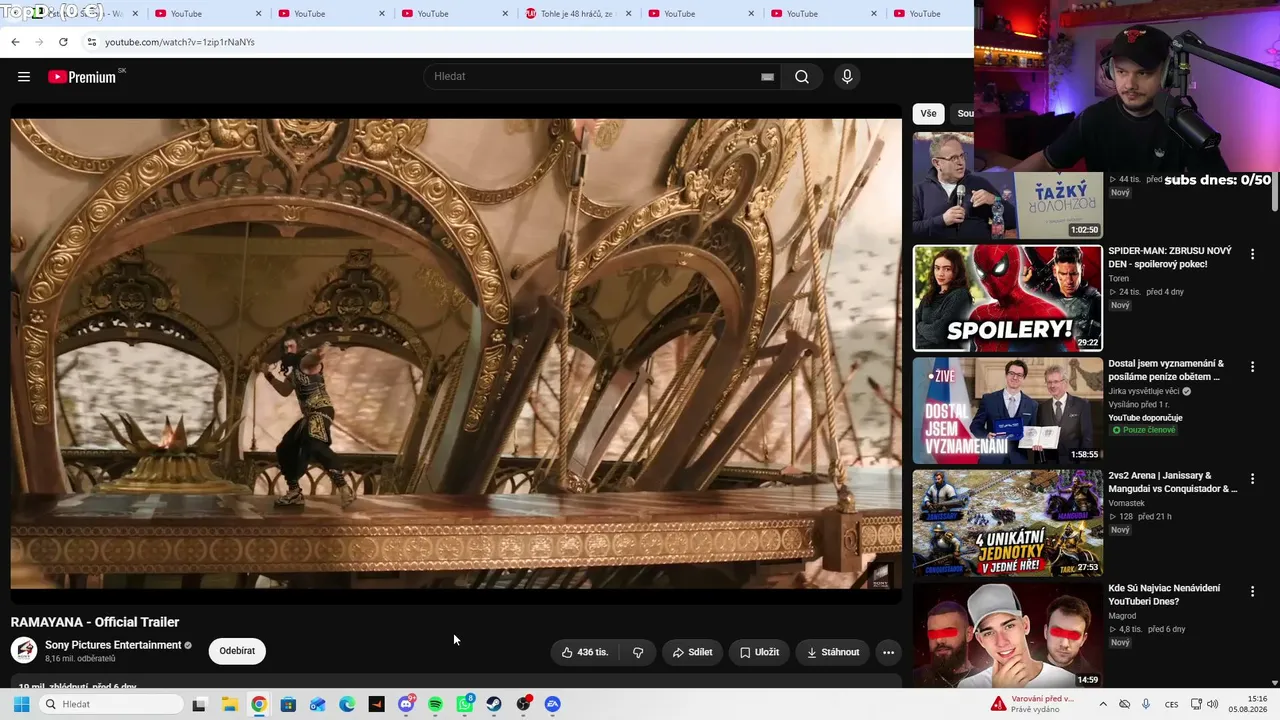This screenshot has height=720, width=1280.
Task: Open Microsoft Store from the taskbar
Action: pos(288,704)
